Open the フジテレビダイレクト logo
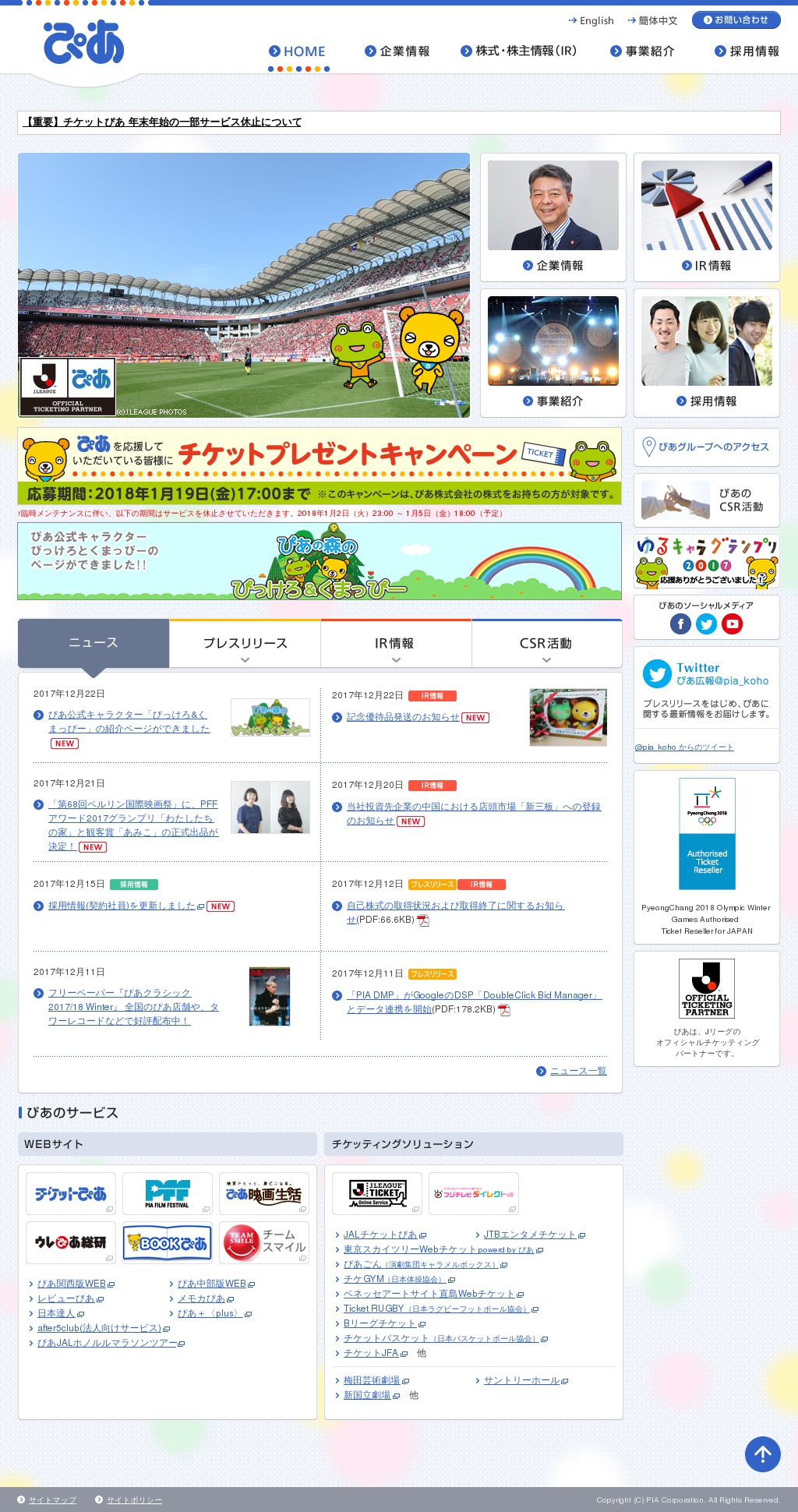 474,1193
